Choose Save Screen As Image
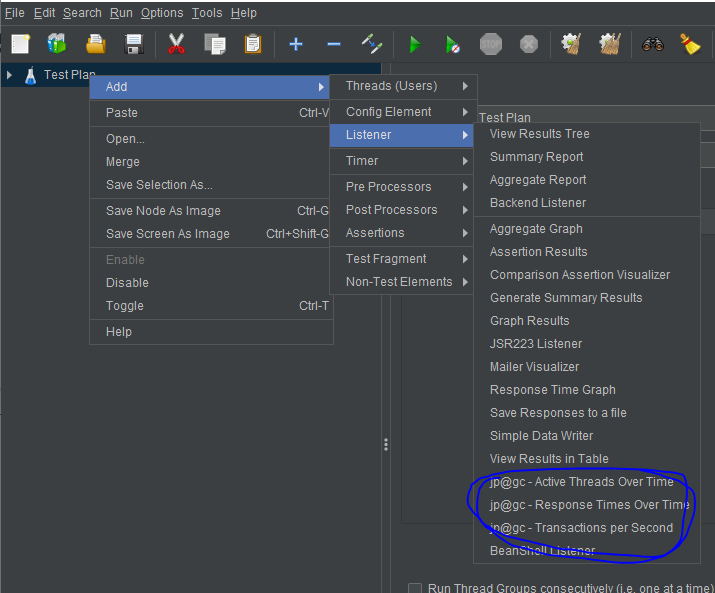The height and width of the screenshot is (593, 715). pos(210,234)
